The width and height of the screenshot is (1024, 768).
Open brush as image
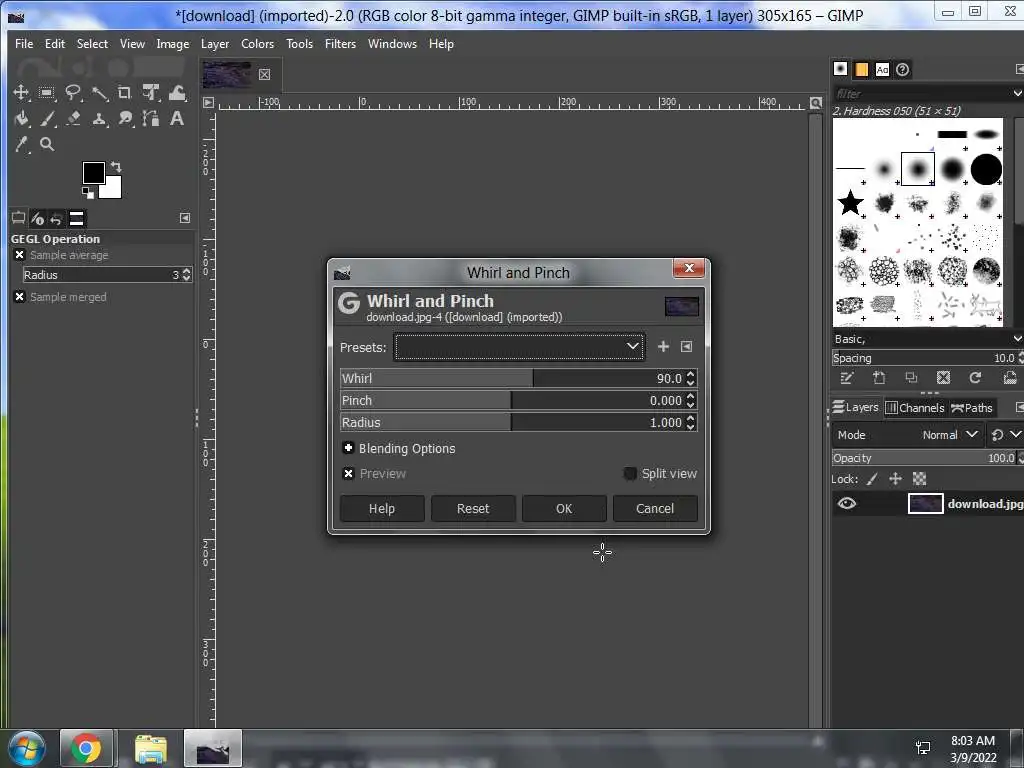pos(1010,378)
